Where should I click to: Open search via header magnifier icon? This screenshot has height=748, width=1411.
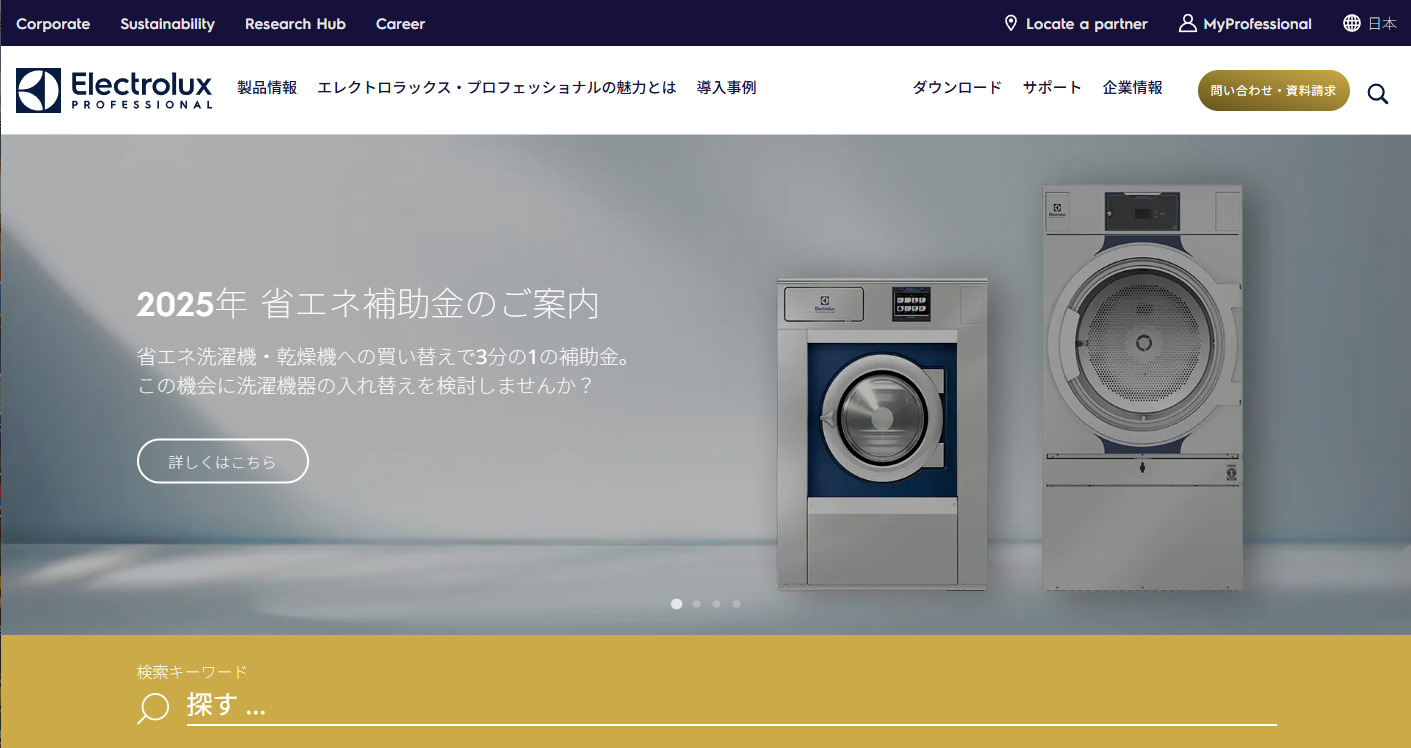click(1378, 94)
